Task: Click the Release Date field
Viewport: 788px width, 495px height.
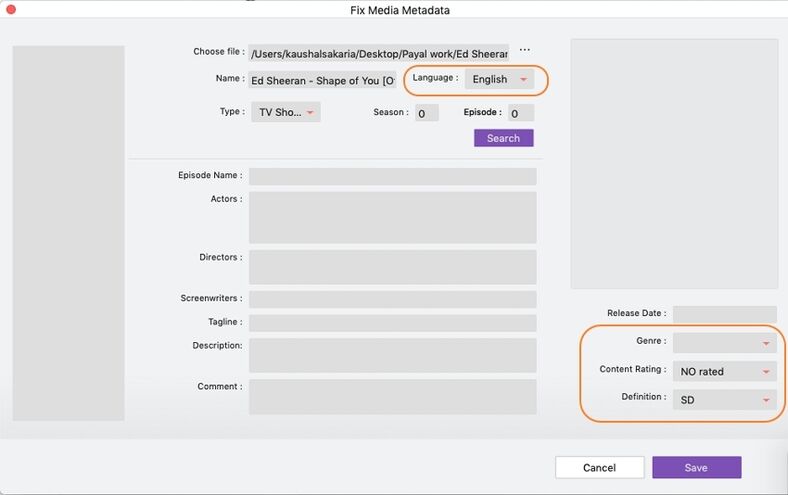Action: coord(724,314)
